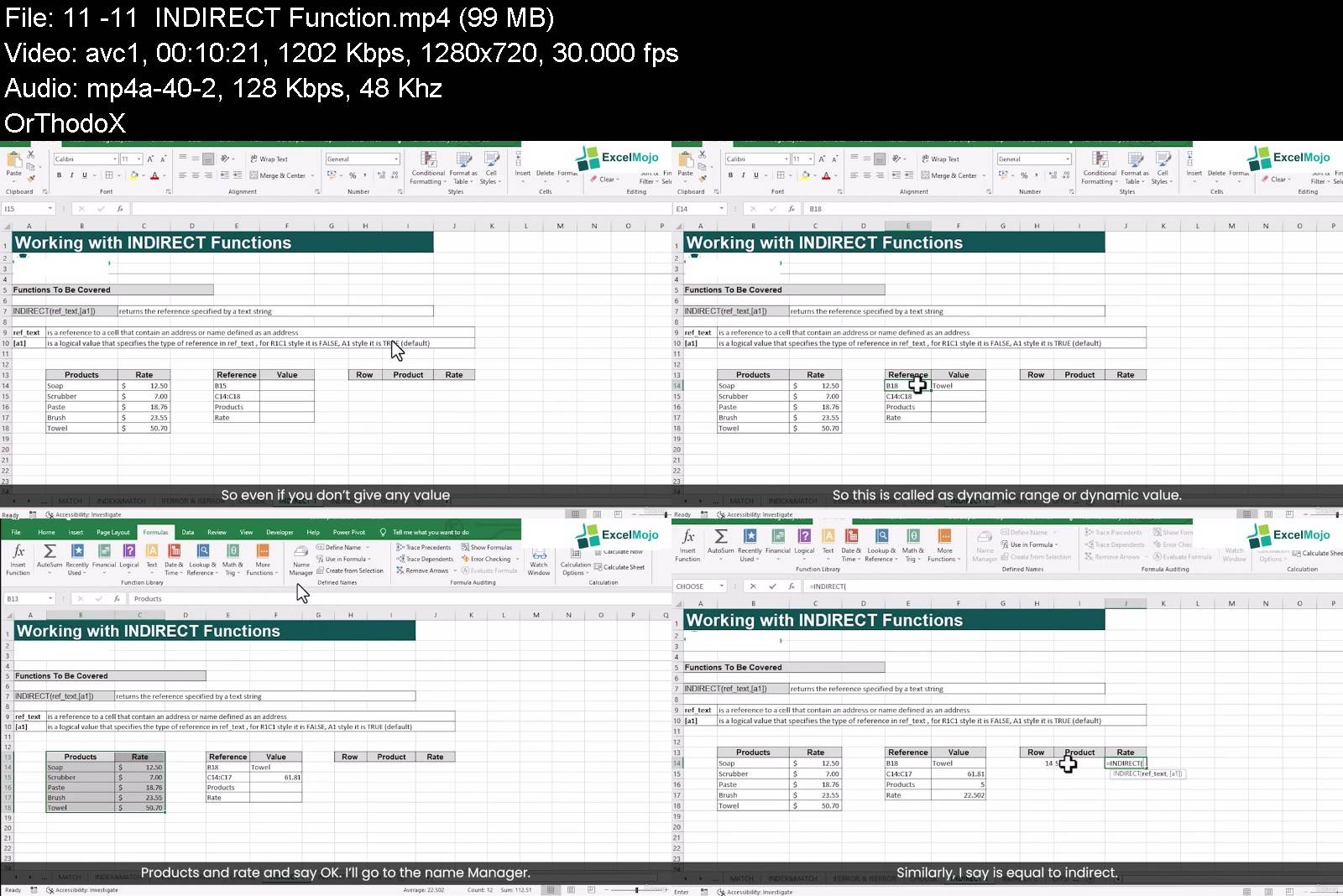Open Conditional Formatting in the top-left frame
1343x896 pixels.
428,166
